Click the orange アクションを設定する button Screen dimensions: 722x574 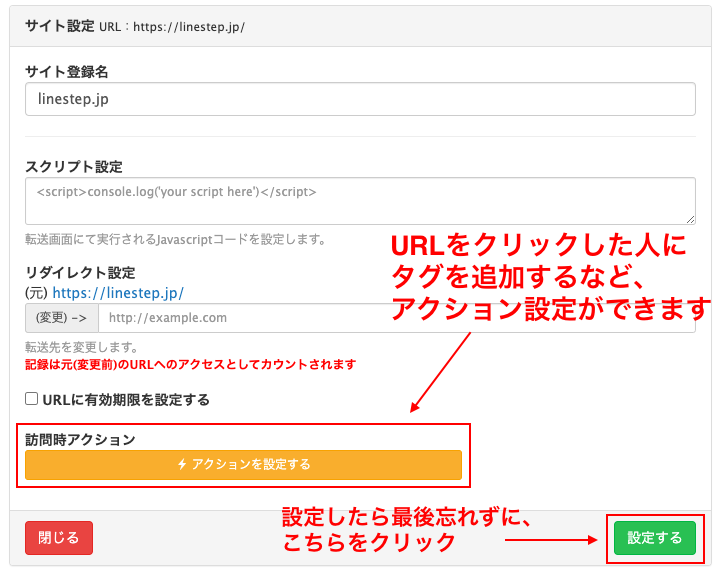(243, 464)
